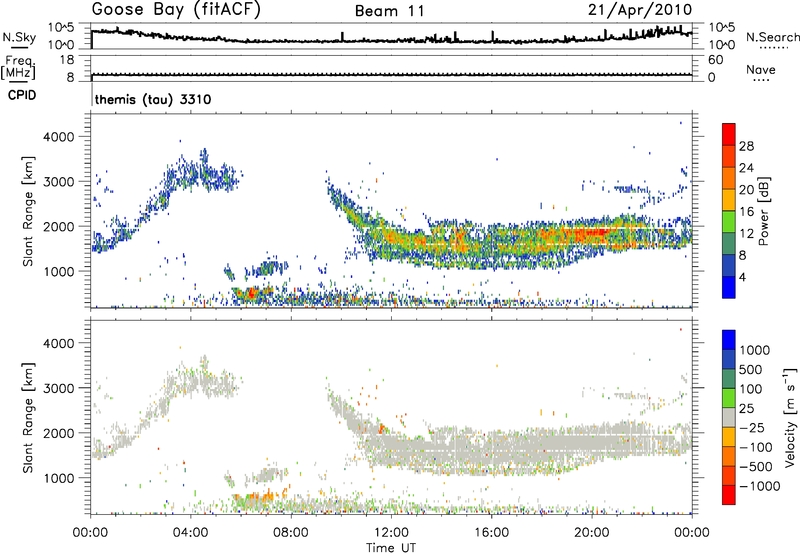This screenshot has width=800, height=554.
Task: Select the "-500" velocity colorbar label
Action: pos(756,466)
